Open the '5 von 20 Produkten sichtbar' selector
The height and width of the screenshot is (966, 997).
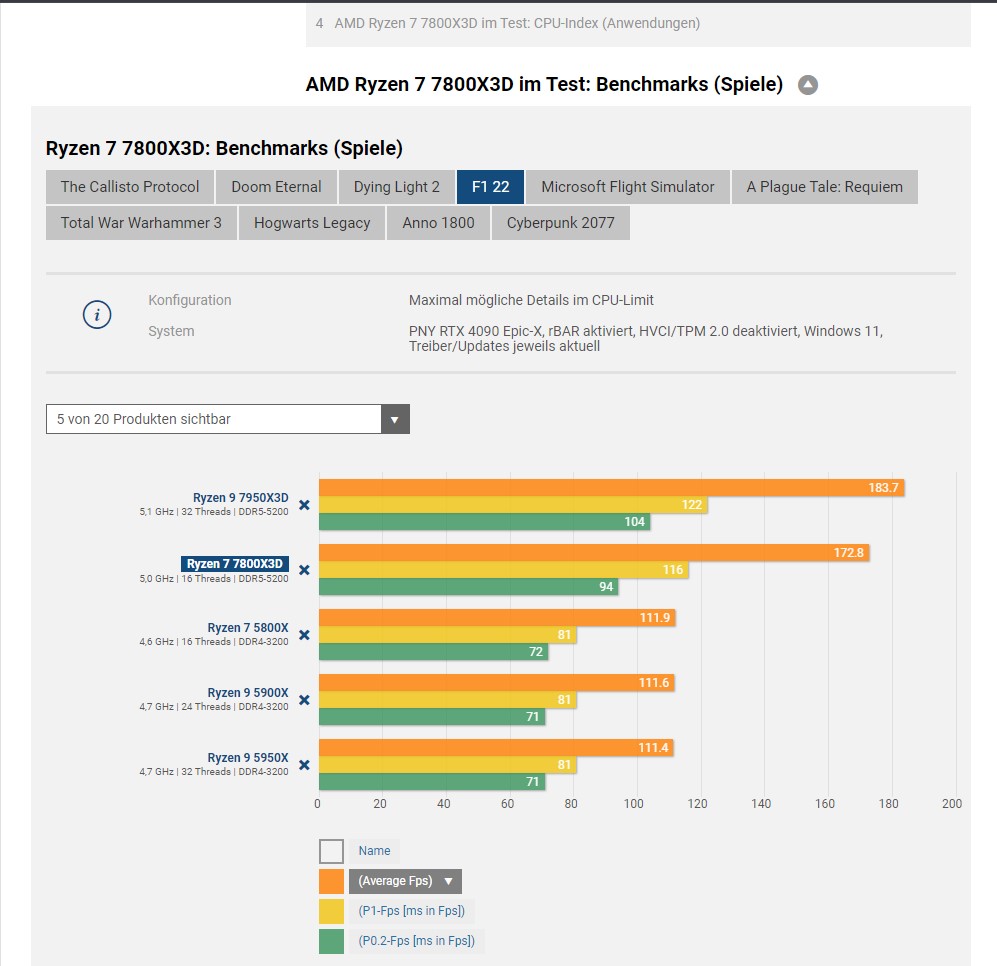[228, 419]
